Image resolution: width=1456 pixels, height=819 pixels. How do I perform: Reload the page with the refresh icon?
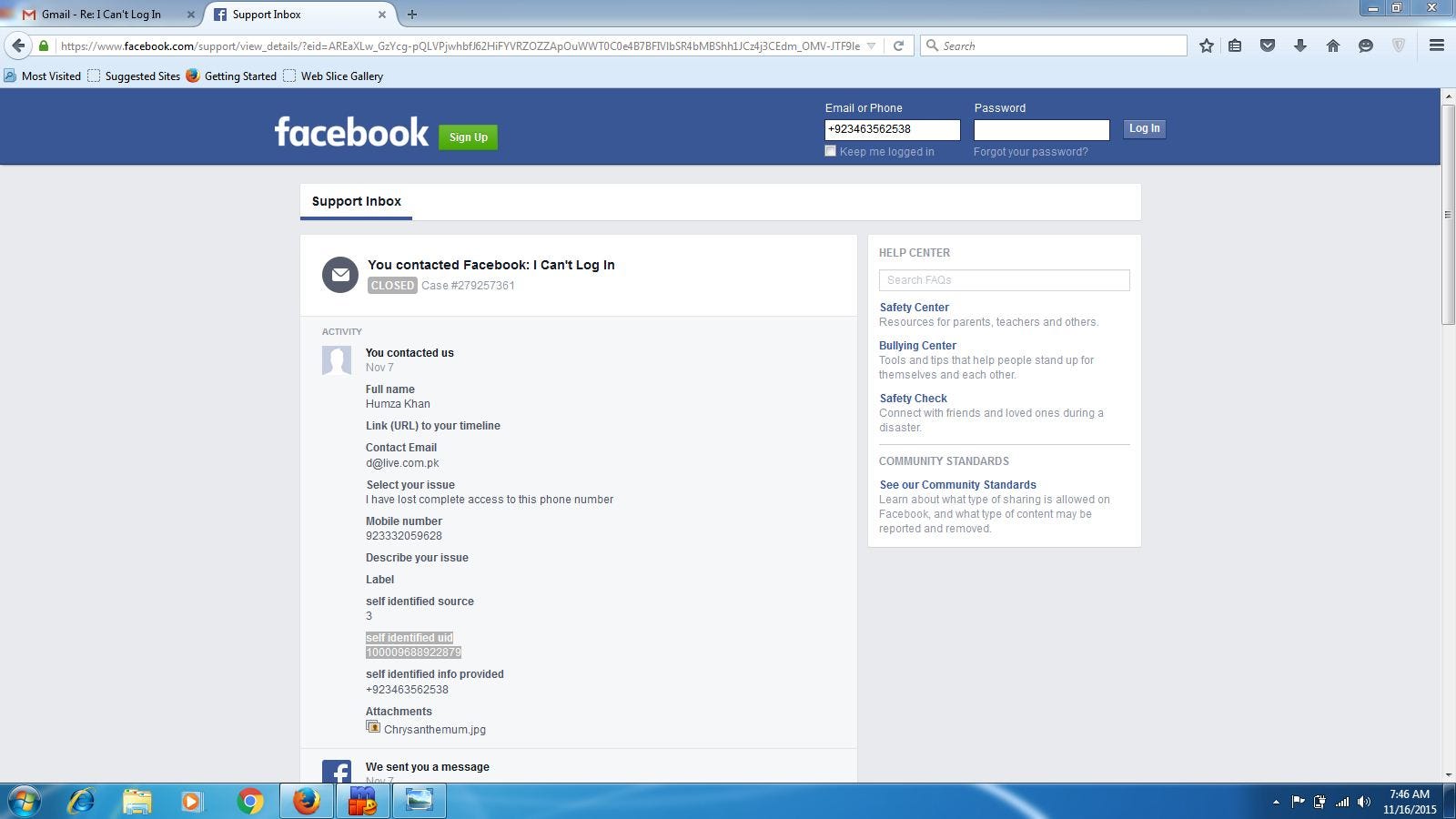[x=898, y=45]
